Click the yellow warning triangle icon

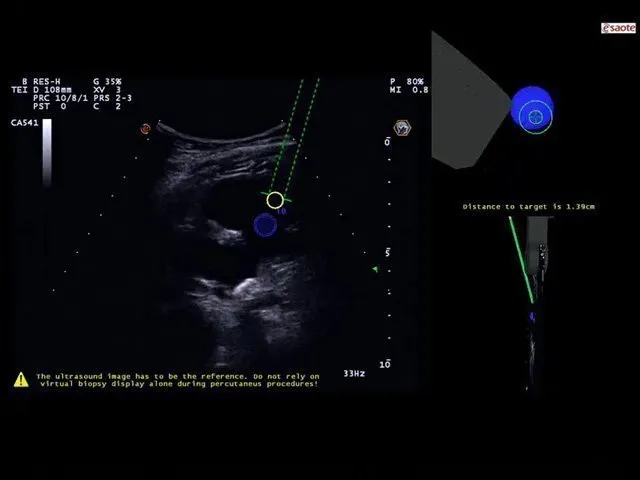tap(21, 380)
